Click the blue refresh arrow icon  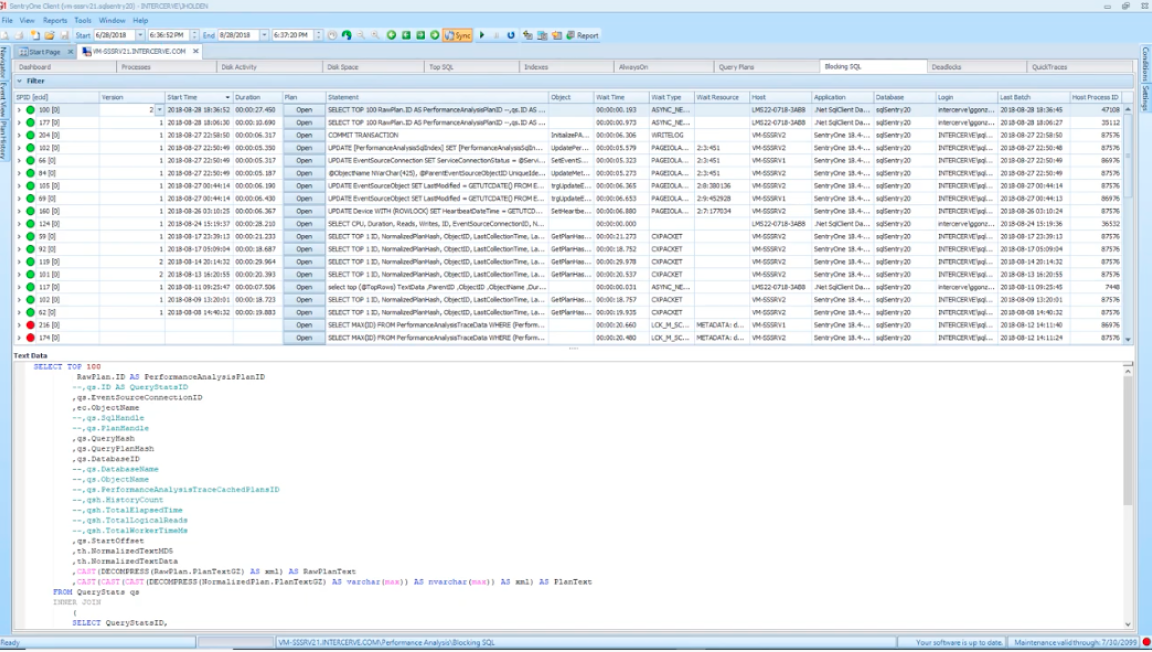pos(511,35)
